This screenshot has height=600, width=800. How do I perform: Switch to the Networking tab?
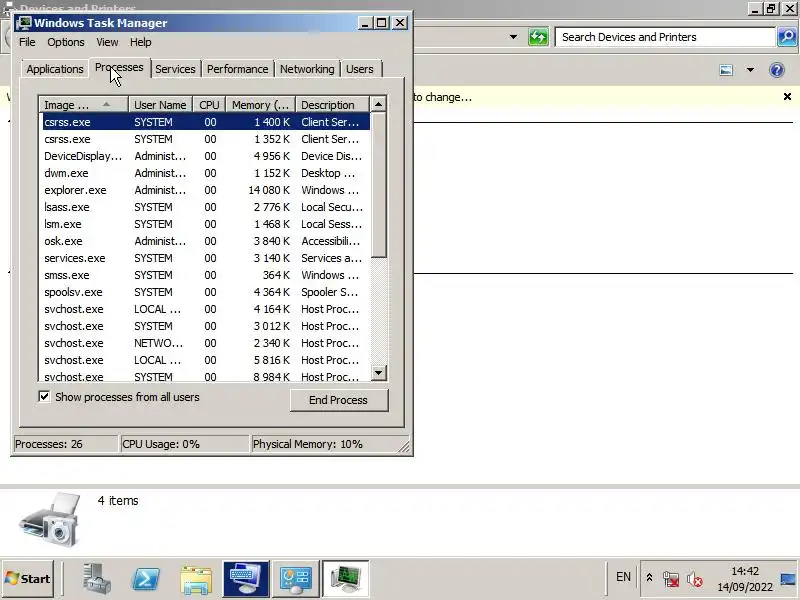pyautogui.click(x=307, y=69)
